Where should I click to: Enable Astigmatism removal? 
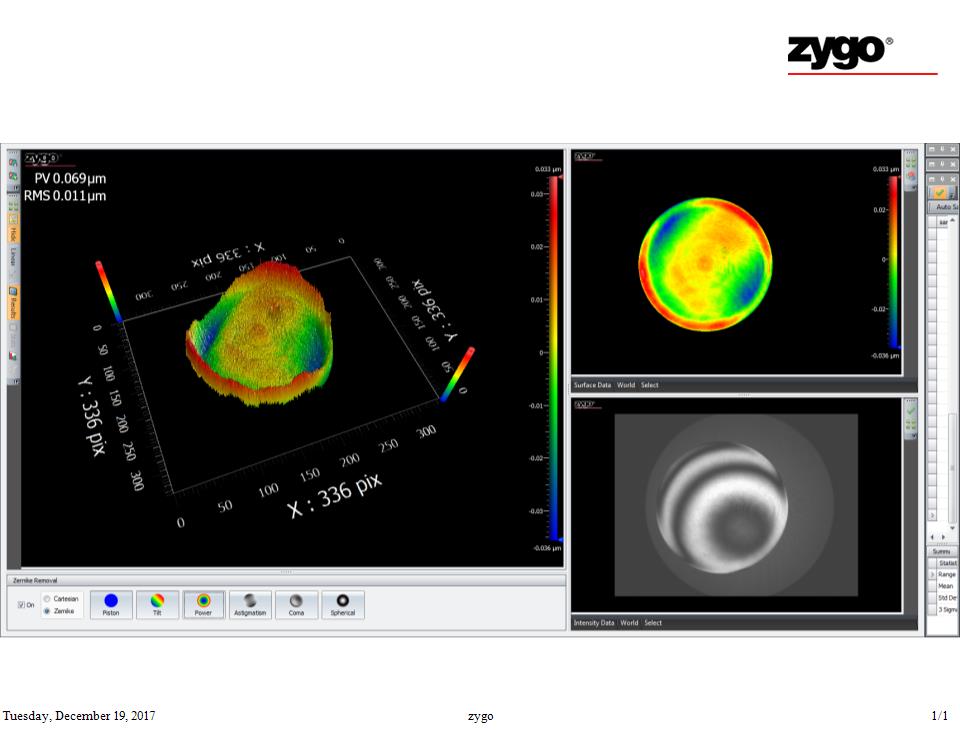click(249, 605)
